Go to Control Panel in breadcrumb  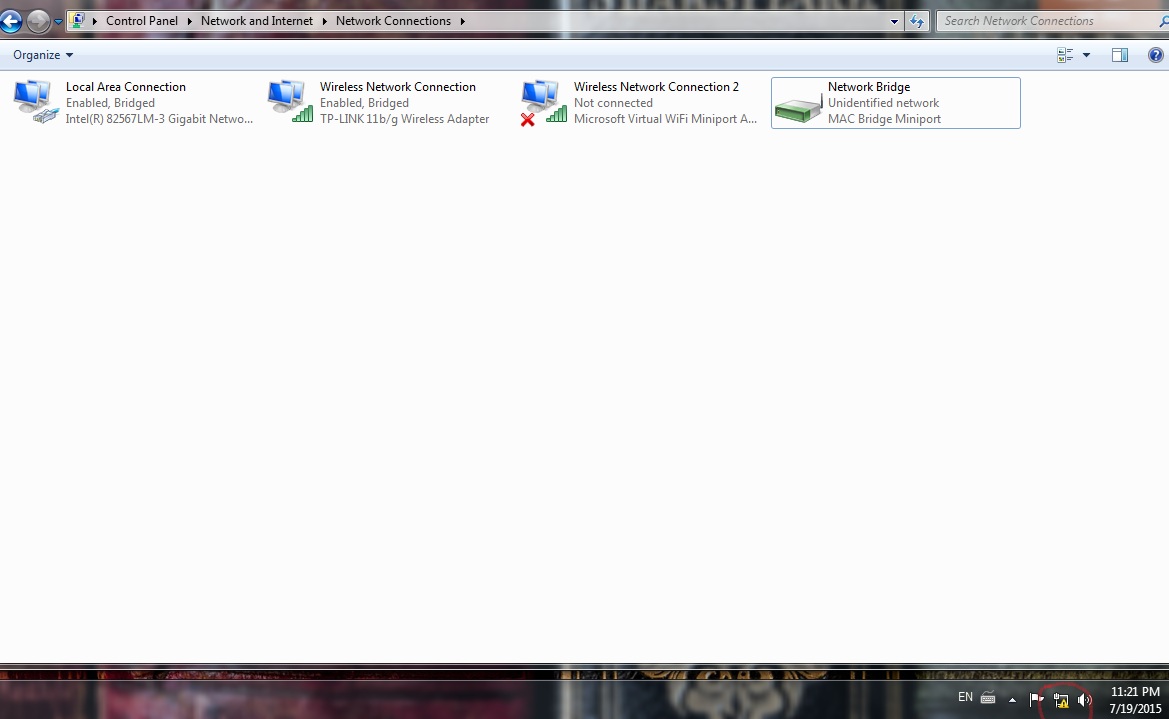[141, 21]
